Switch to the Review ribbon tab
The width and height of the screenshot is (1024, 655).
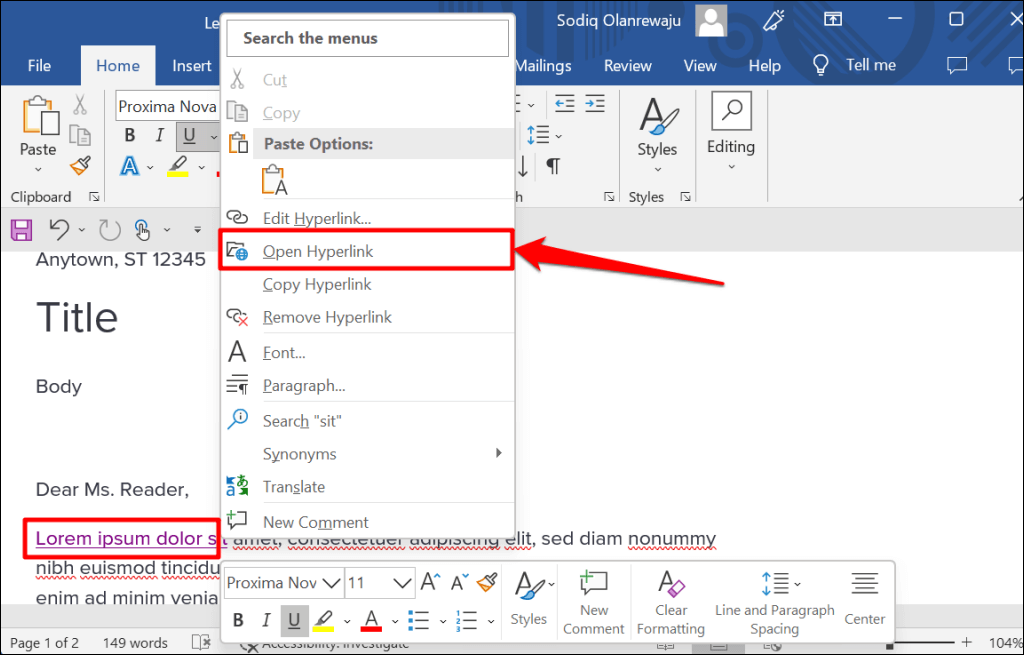click(627, 65)
